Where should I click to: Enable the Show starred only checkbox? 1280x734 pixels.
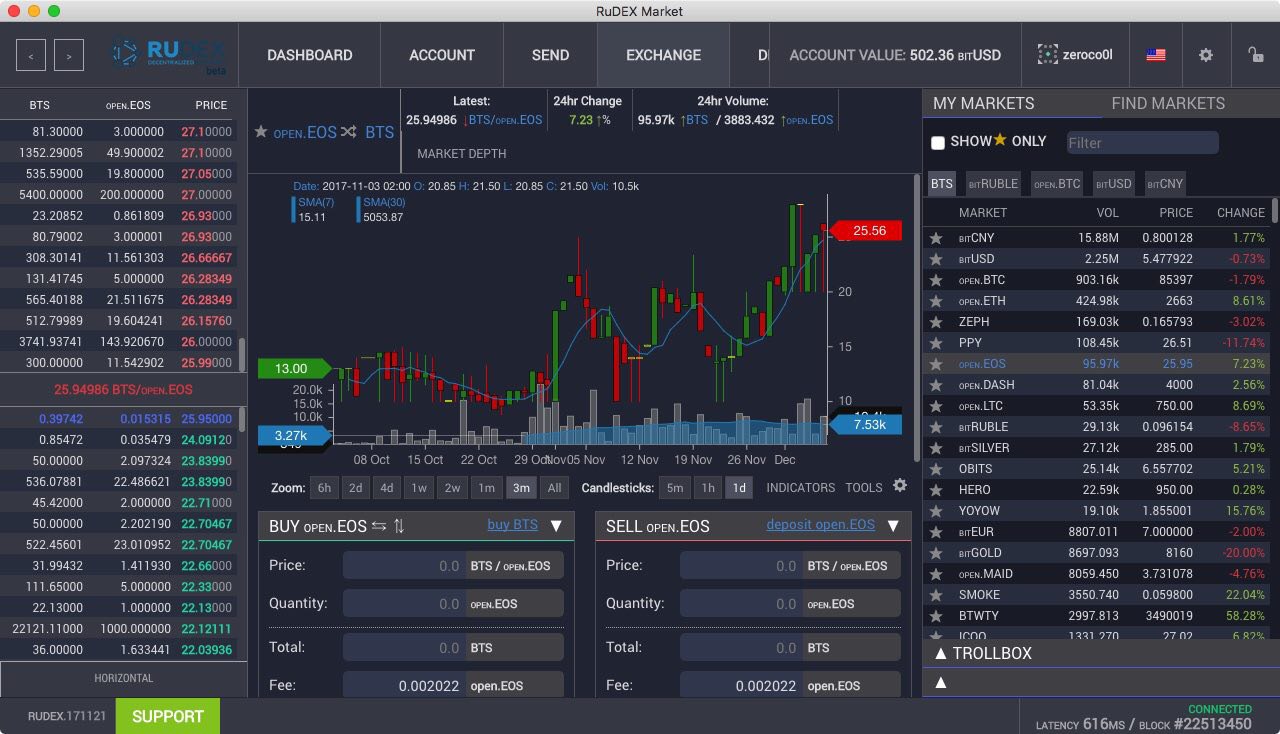(x=938, y=143)
